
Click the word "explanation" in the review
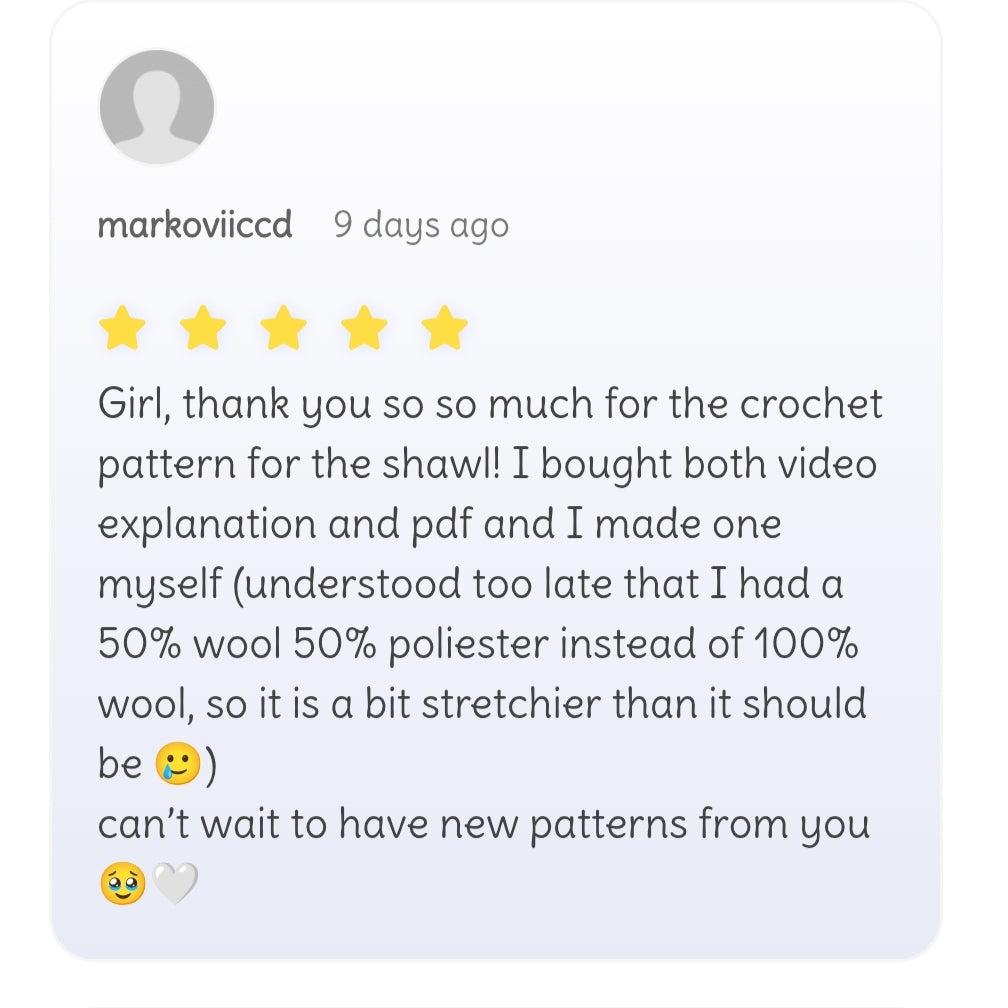pos(226,525)
